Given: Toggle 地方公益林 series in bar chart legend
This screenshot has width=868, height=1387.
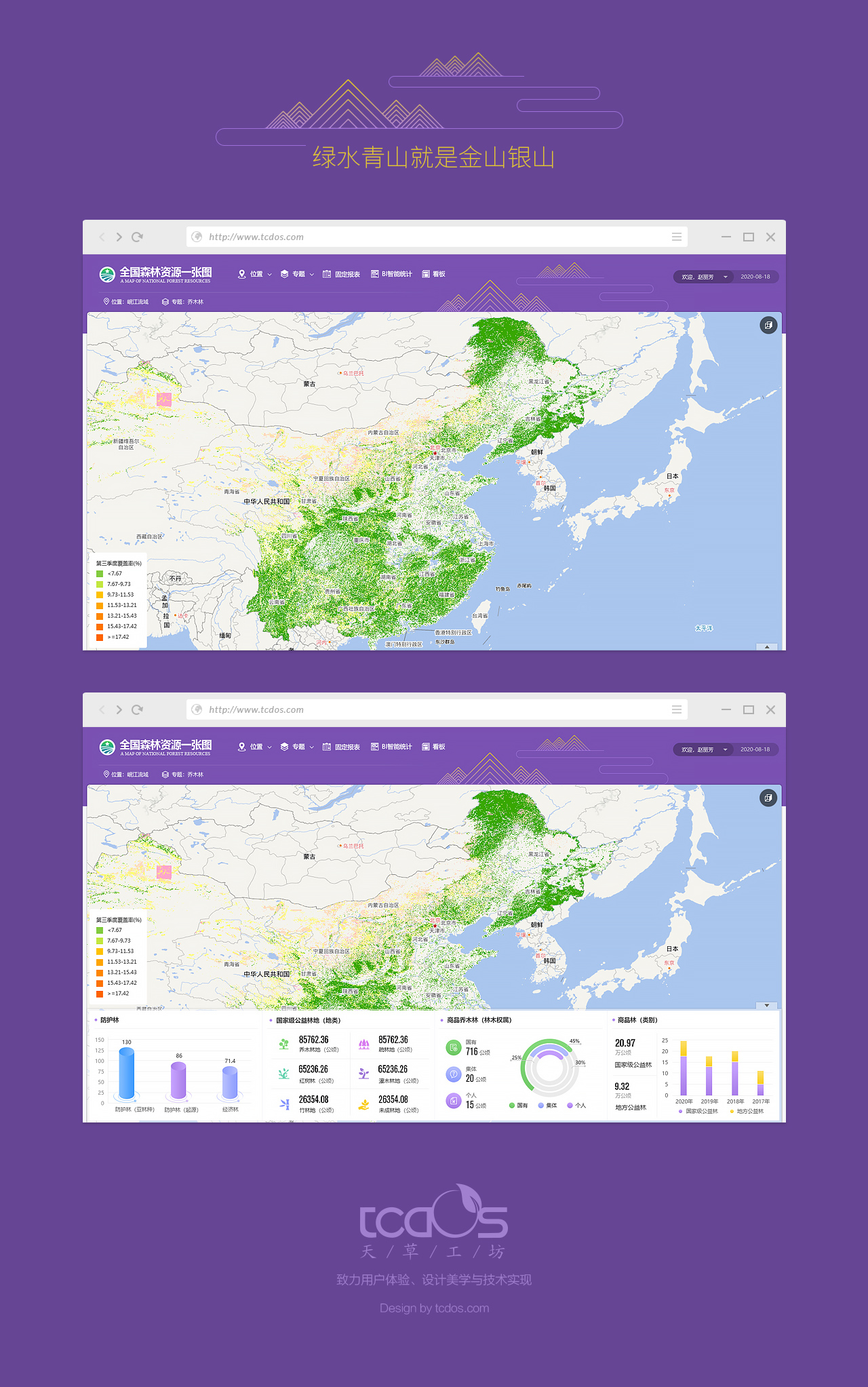Looking at the screenshot, I should pos(747,1111).
